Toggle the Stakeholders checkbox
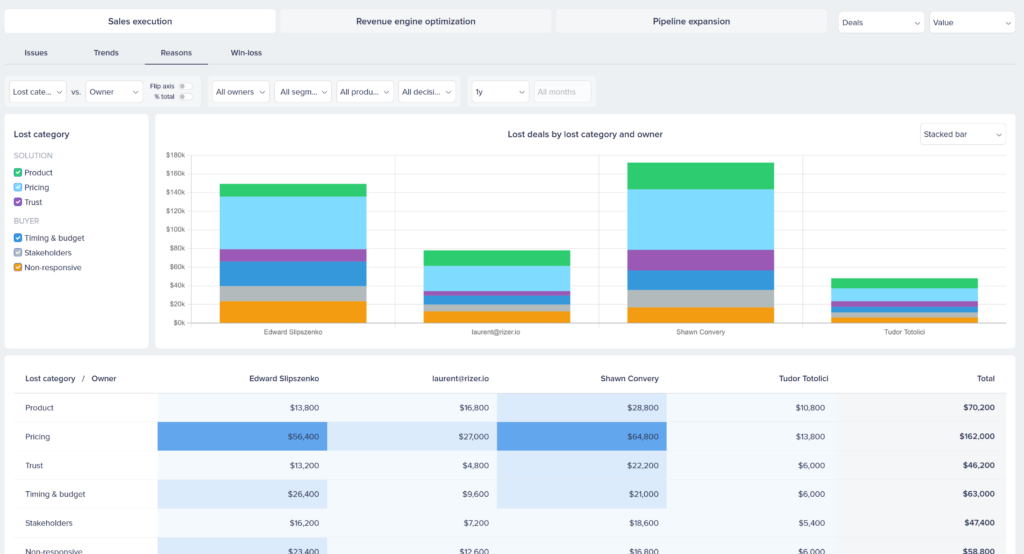1024x554 pixels. (18, 253)
